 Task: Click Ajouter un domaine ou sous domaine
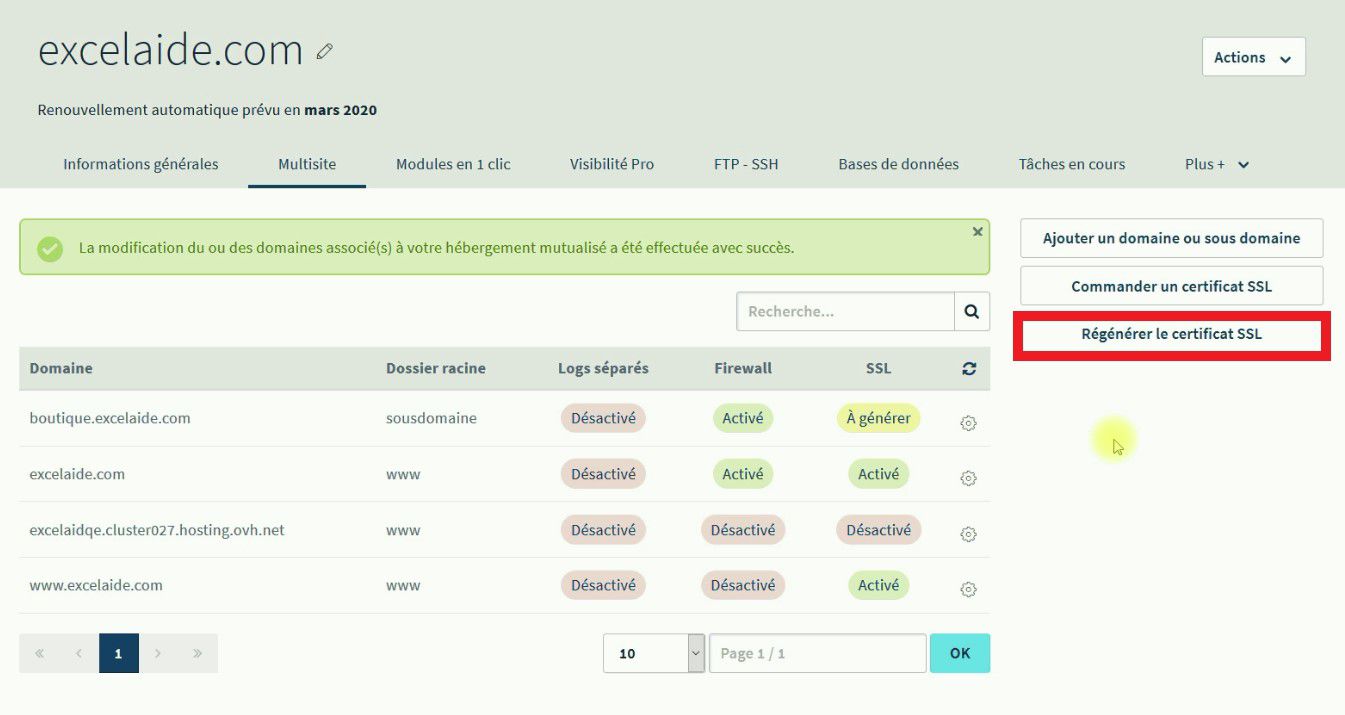pos(1172,238)
